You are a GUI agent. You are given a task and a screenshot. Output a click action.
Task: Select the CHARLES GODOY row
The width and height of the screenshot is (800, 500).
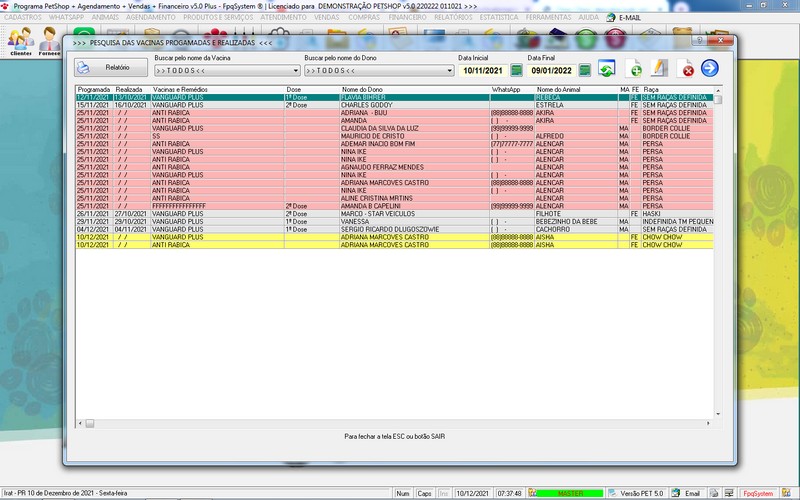tap(394, 105)
